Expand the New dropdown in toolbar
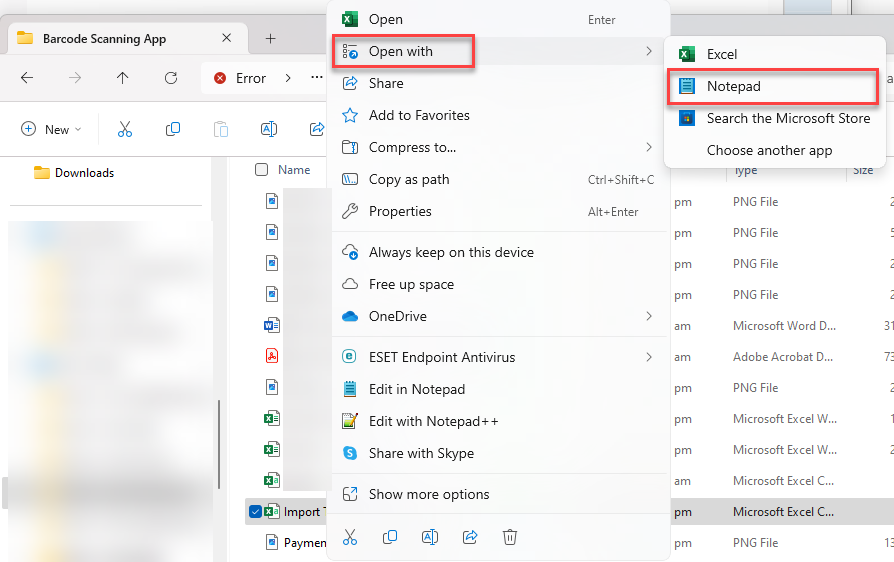The width and height of the screenshot is (894, 562). coord(51,129)
